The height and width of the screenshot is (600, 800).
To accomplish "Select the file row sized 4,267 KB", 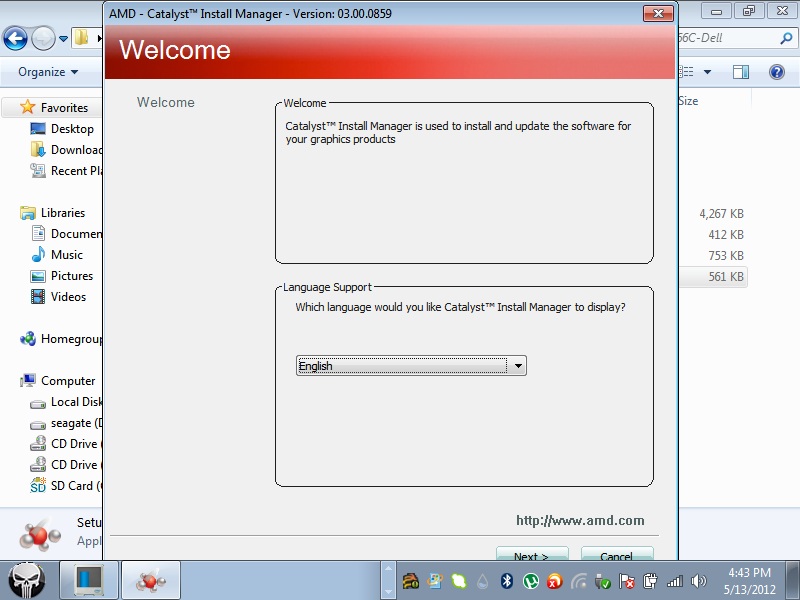I will tap(713, 214).
